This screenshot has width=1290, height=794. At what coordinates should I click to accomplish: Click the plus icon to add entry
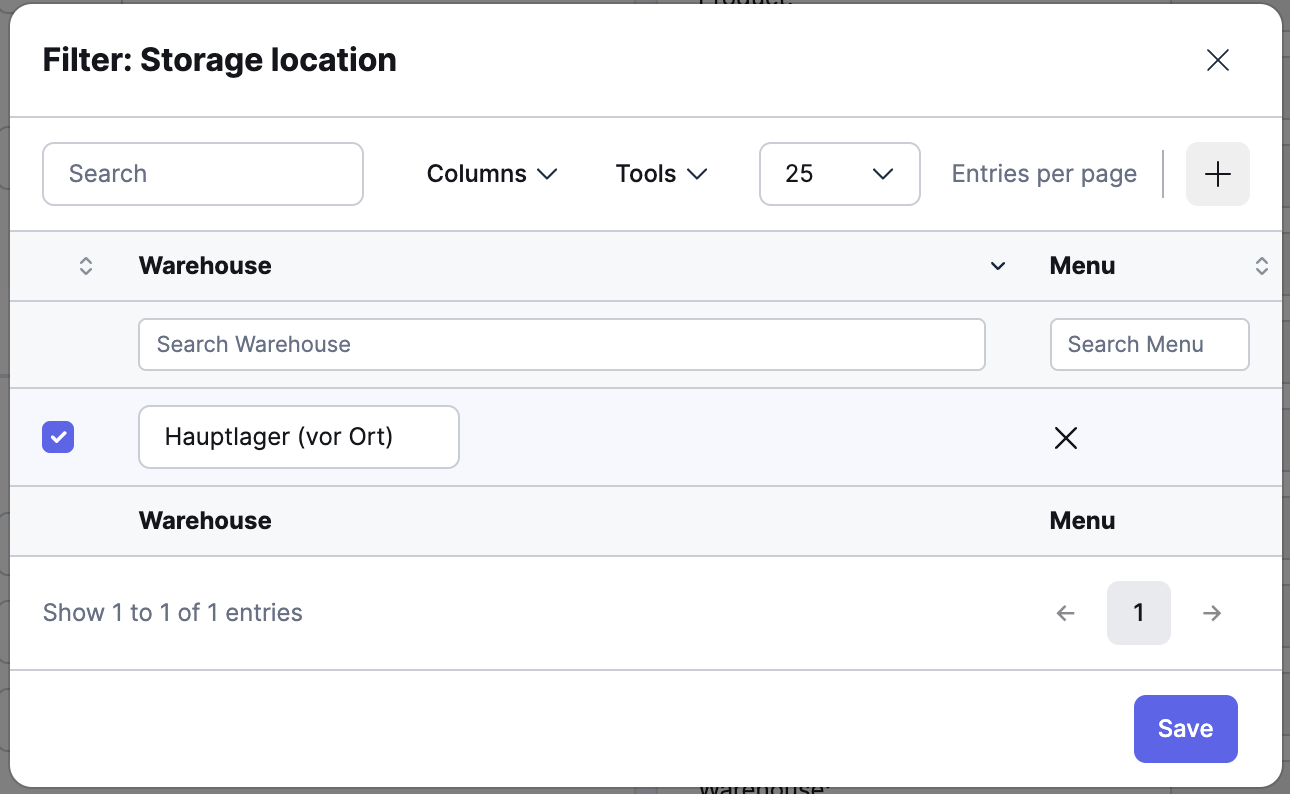(x=1217, y=174)
